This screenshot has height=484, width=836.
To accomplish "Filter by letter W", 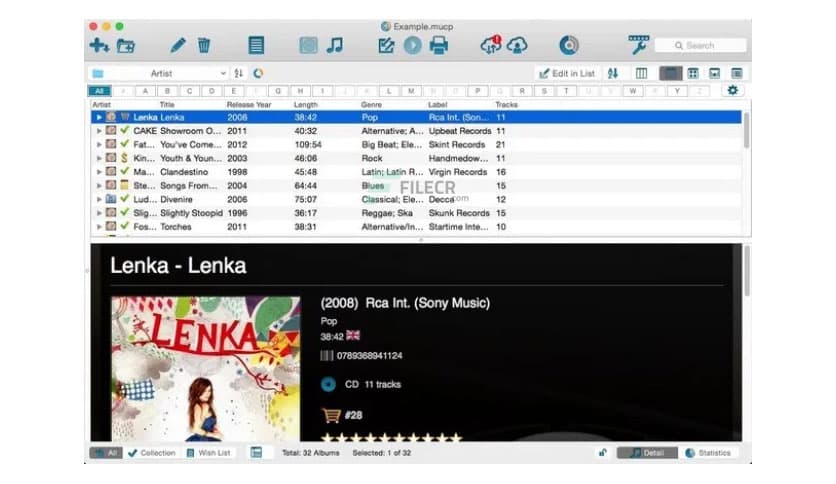I will [x=633, y=91].
